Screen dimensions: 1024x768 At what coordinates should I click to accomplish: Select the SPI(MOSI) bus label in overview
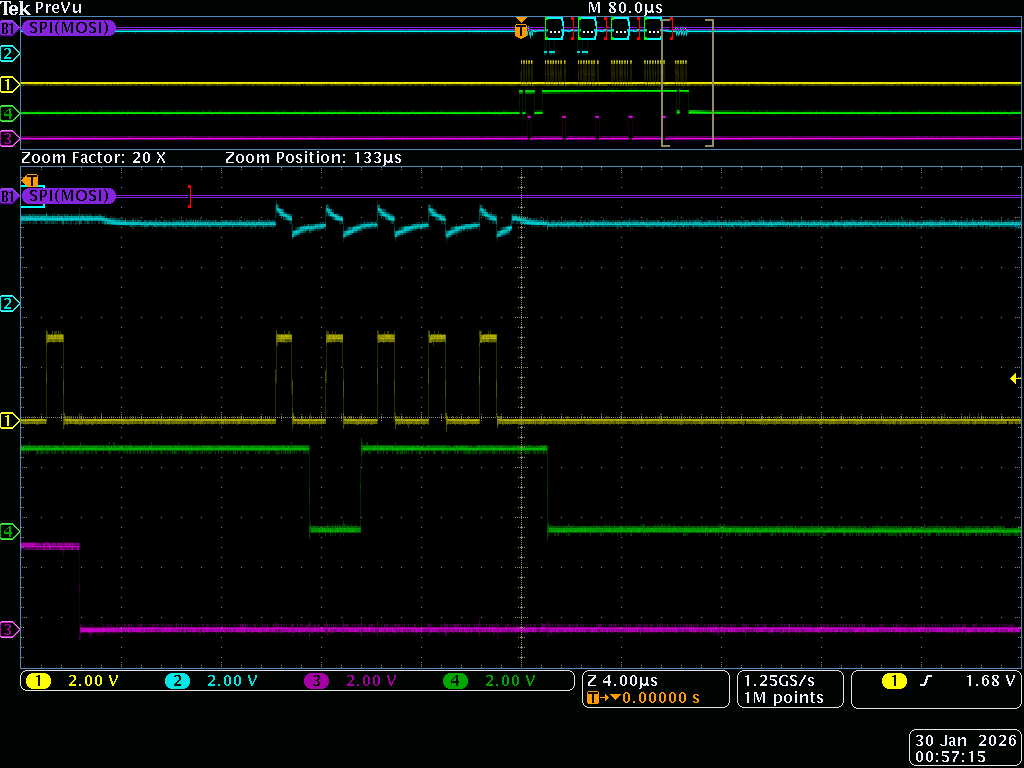pos(68,28)
